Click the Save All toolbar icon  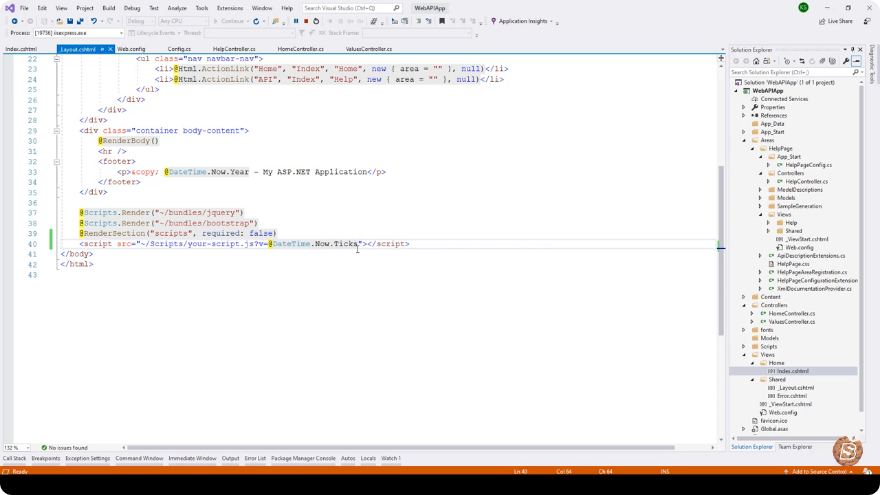tap(80, 21)
